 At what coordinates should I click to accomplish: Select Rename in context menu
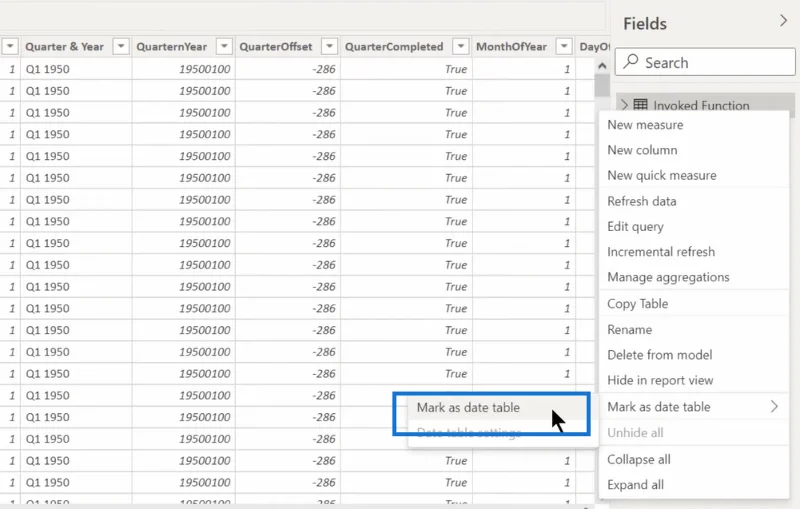point(694,329)
